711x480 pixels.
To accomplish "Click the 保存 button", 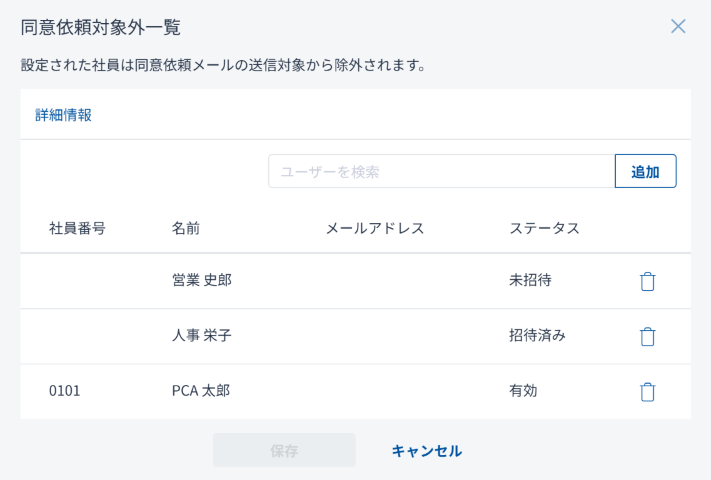I will click(284, 450).
